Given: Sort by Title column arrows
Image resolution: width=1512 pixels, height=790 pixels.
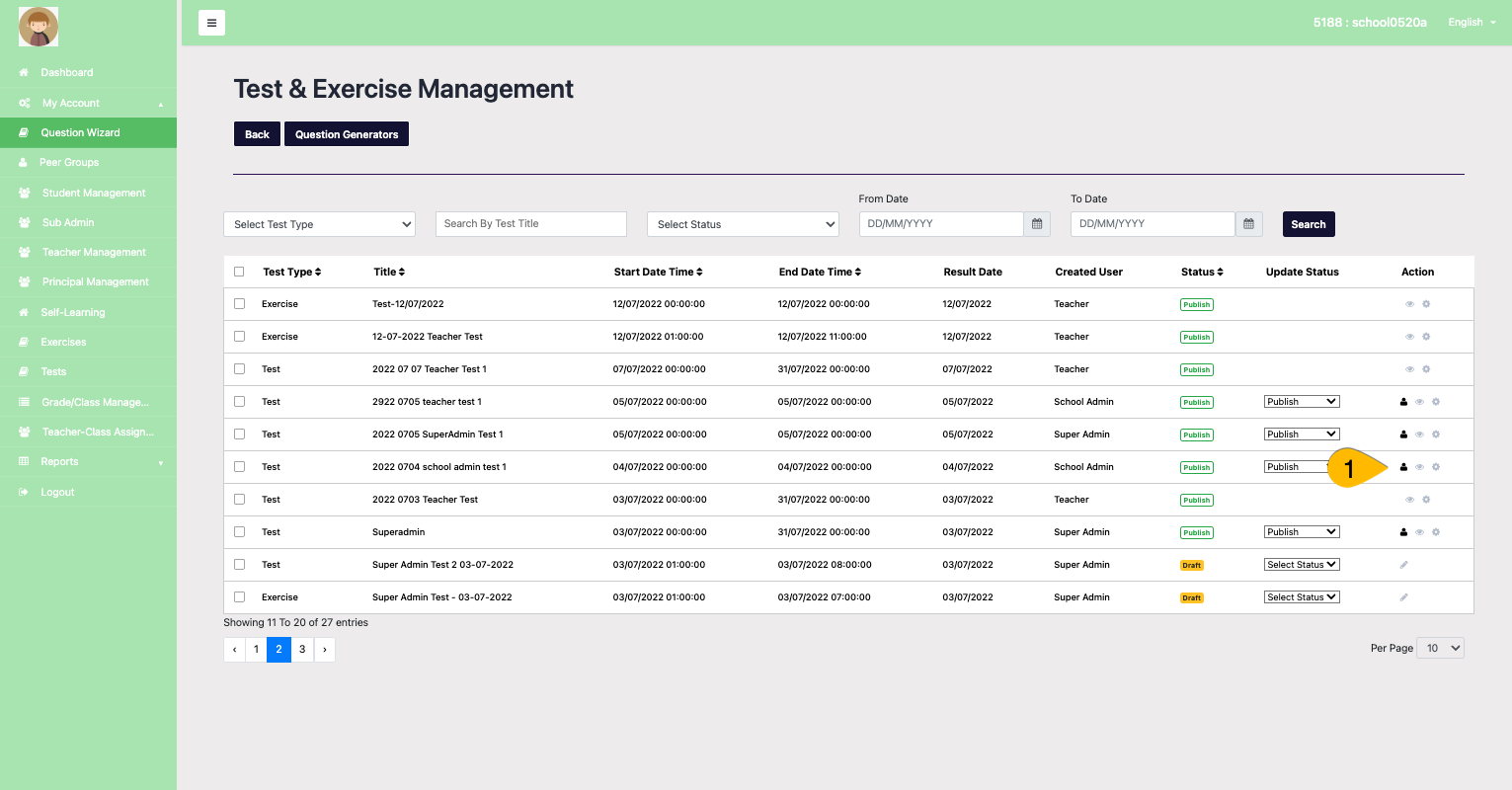Looking at the screenshot, I should [x=402, y=272].
